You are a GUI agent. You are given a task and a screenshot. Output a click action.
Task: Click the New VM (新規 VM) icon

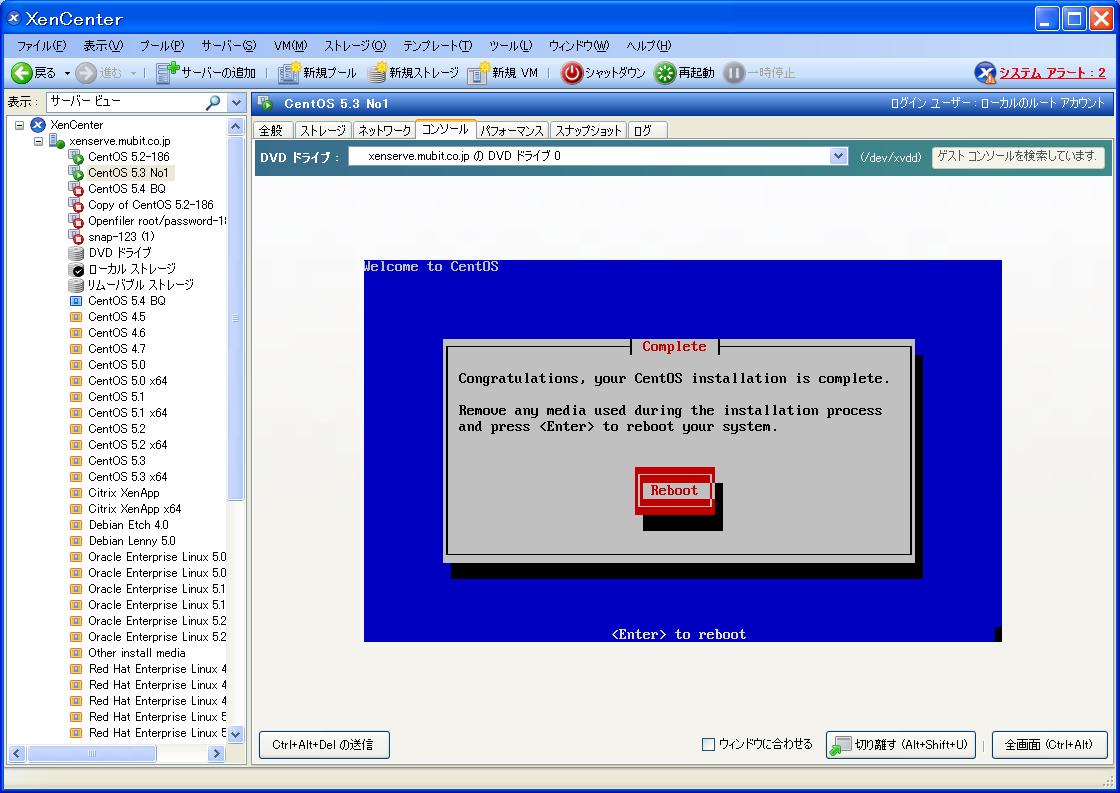pyautogui.click(x=478, y=72)
